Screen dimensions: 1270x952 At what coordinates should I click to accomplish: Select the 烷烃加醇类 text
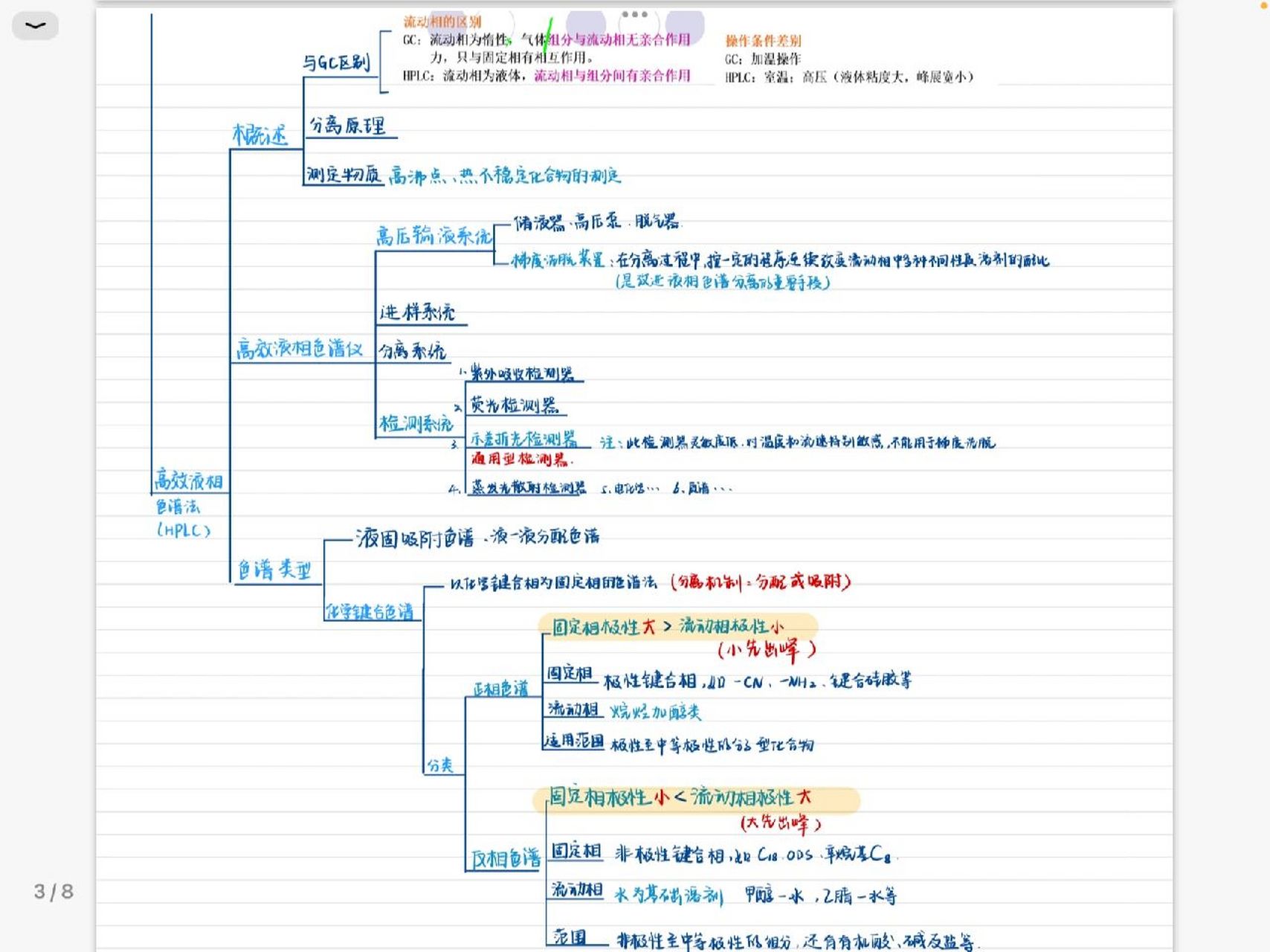pos(656,712)
